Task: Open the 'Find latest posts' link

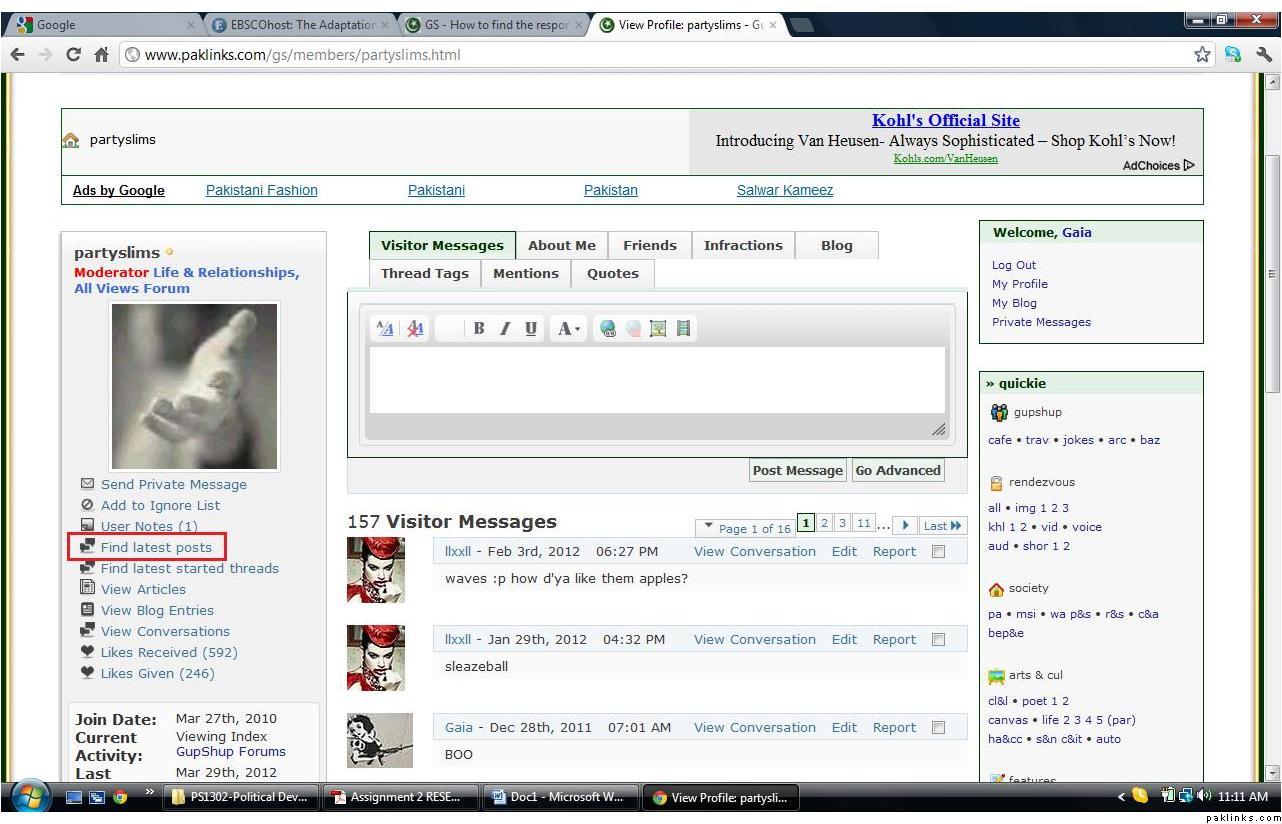Action: tap(156, 547)
